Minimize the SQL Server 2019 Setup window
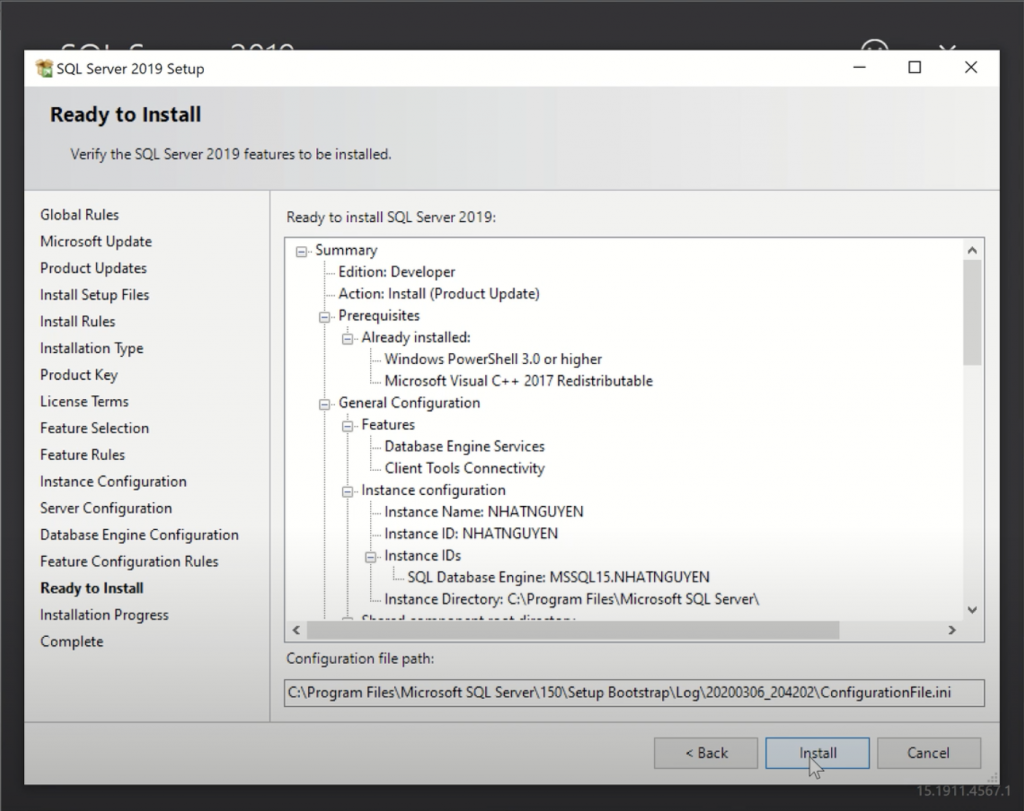 click(859, 67)
